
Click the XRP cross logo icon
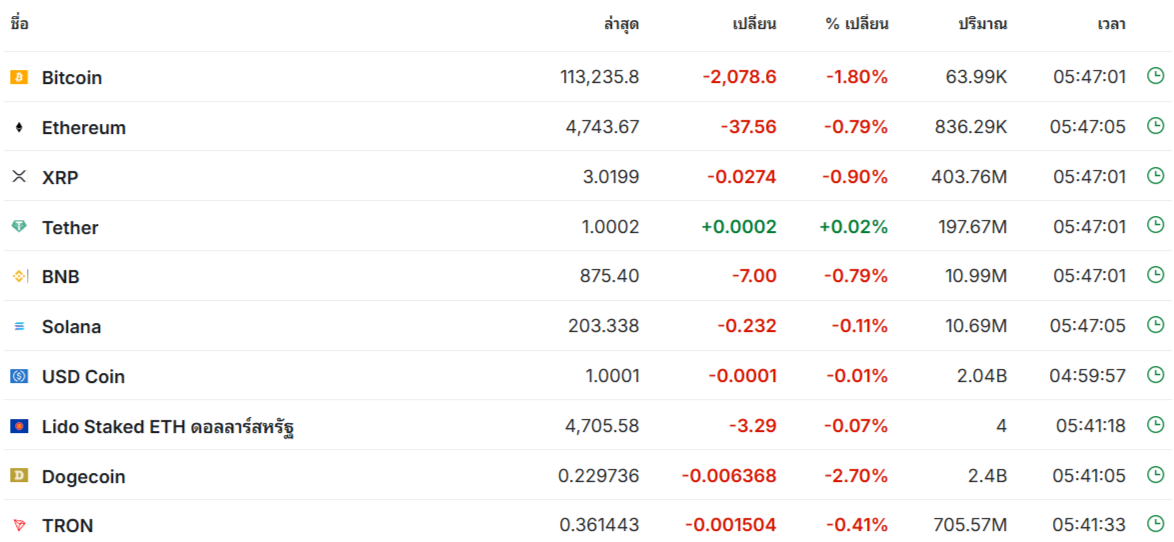[19, 177]
